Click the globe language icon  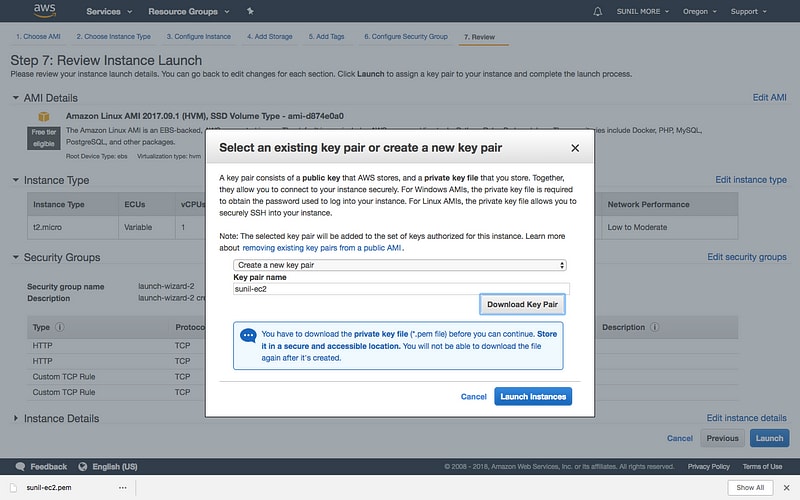[x=83, y=466]
